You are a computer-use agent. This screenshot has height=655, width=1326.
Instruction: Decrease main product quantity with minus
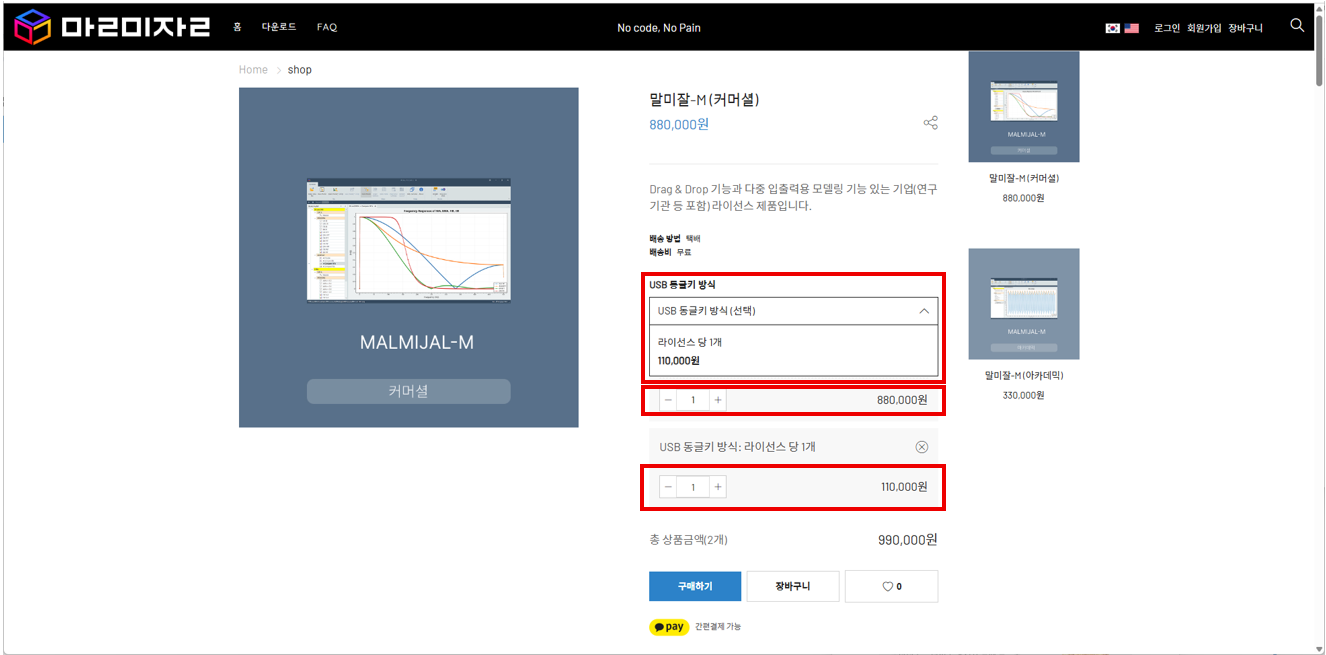(x=668, y=400)
